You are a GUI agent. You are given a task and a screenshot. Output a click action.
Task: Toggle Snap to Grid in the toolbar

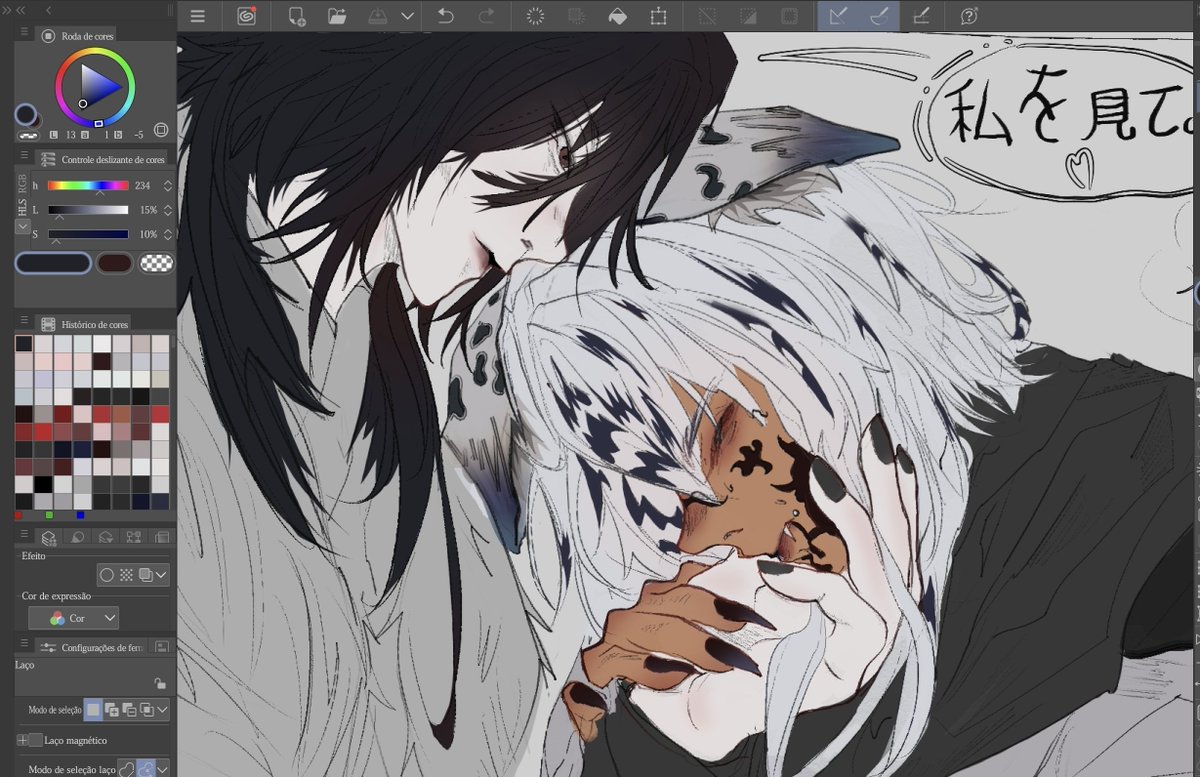921,16
